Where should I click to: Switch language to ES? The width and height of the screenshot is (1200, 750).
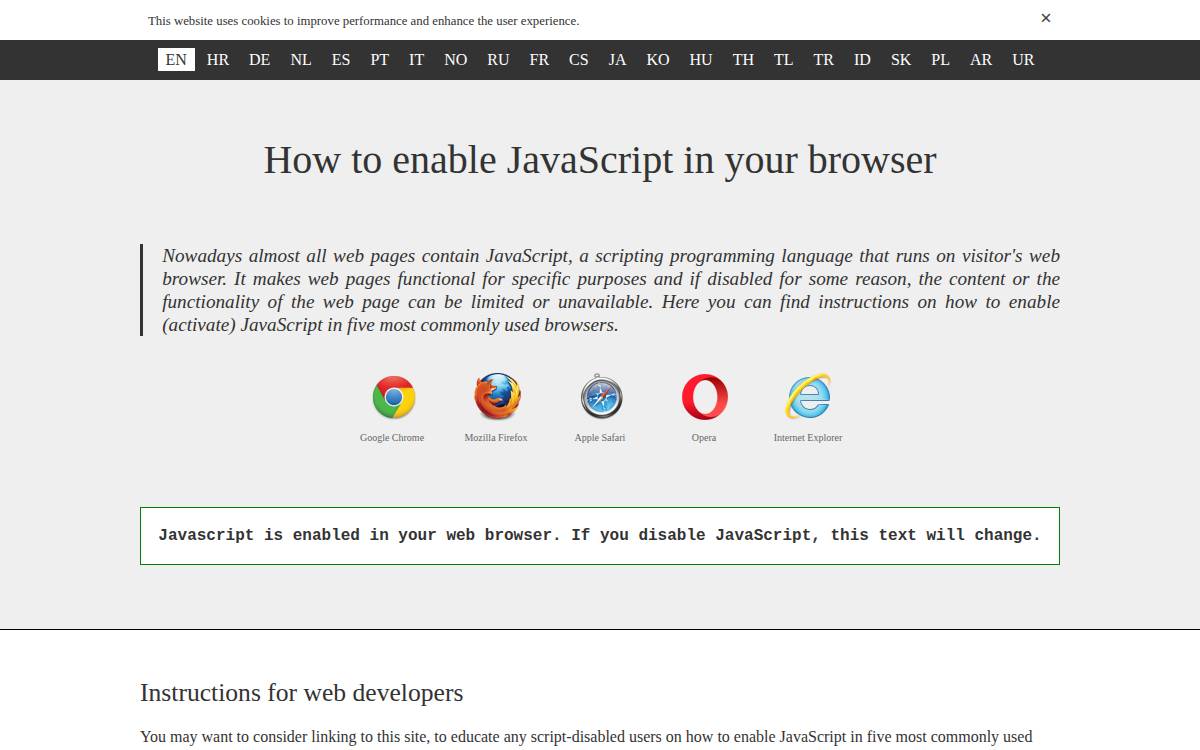pos(341,60)
